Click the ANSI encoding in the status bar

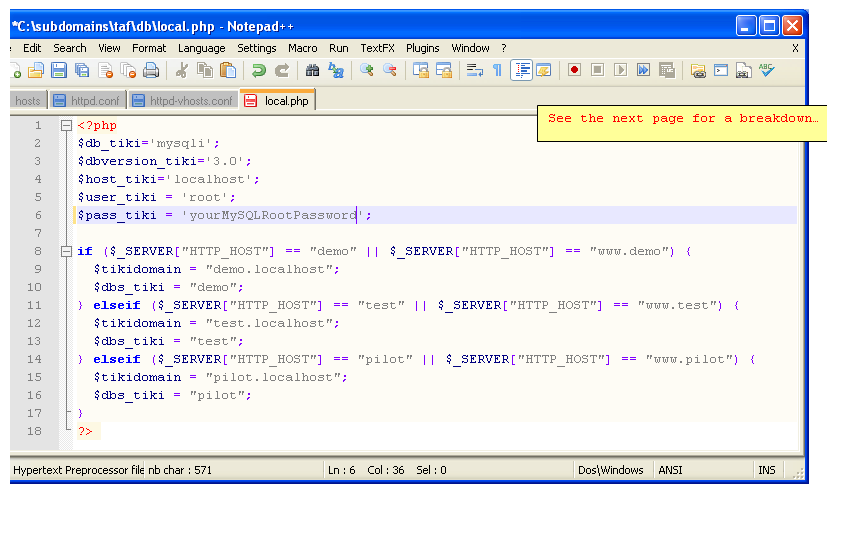670,470
